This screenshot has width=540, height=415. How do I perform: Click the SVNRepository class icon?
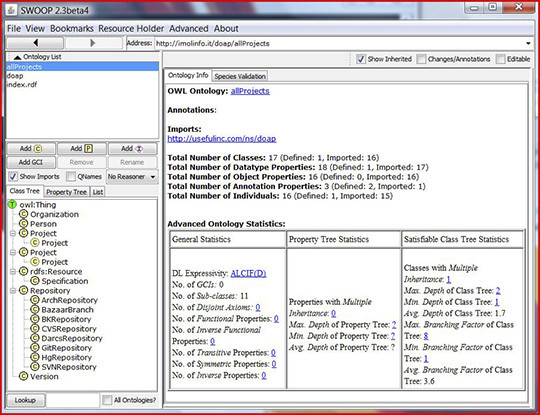tap(35, 367)
